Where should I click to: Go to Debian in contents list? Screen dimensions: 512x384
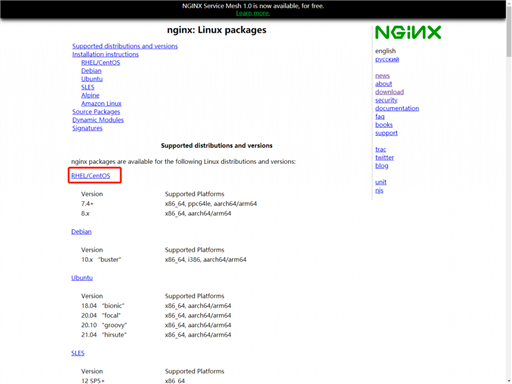(x=91, y=71)
